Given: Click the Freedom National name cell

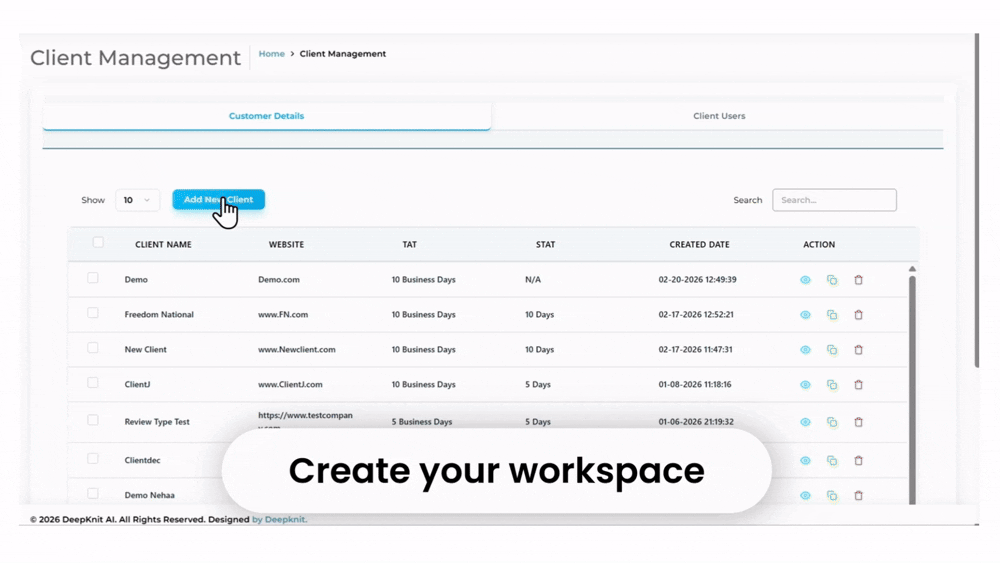Looking at the screenshot, I should (159, 315).
